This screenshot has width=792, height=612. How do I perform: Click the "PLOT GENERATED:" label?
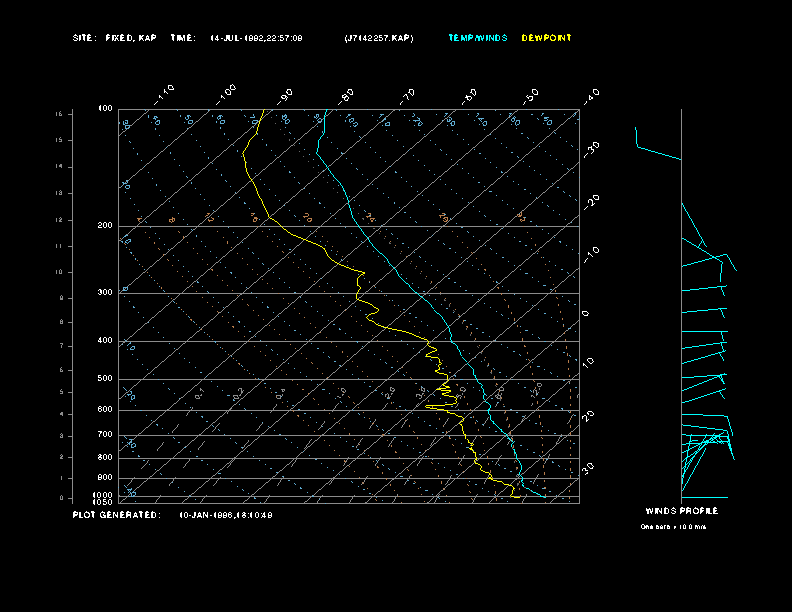point(117,515)
